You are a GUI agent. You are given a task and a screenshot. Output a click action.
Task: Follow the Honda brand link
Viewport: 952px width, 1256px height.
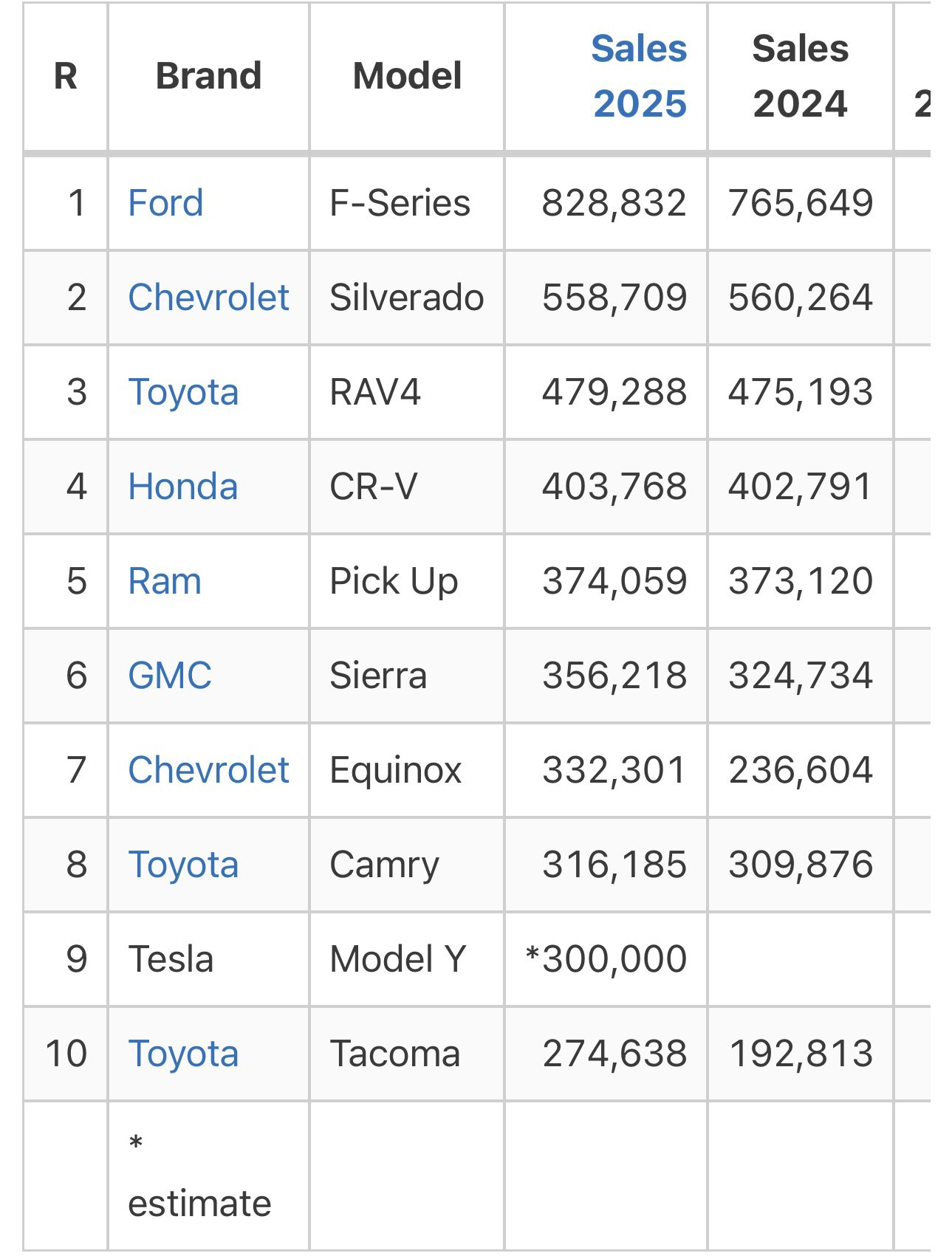tap(182, 487)
